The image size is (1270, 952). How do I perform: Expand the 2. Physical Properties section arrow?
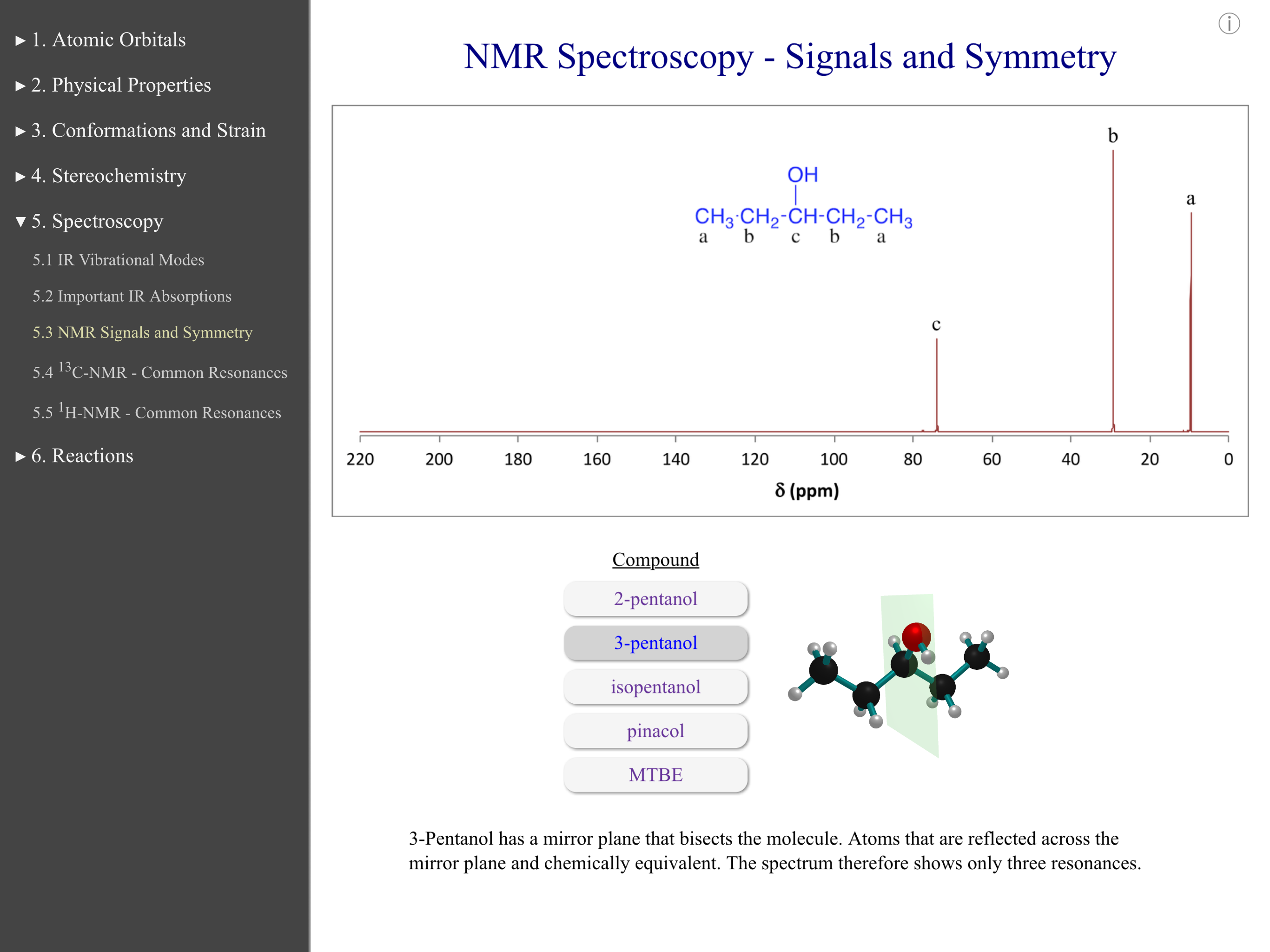tap(20, 86)
